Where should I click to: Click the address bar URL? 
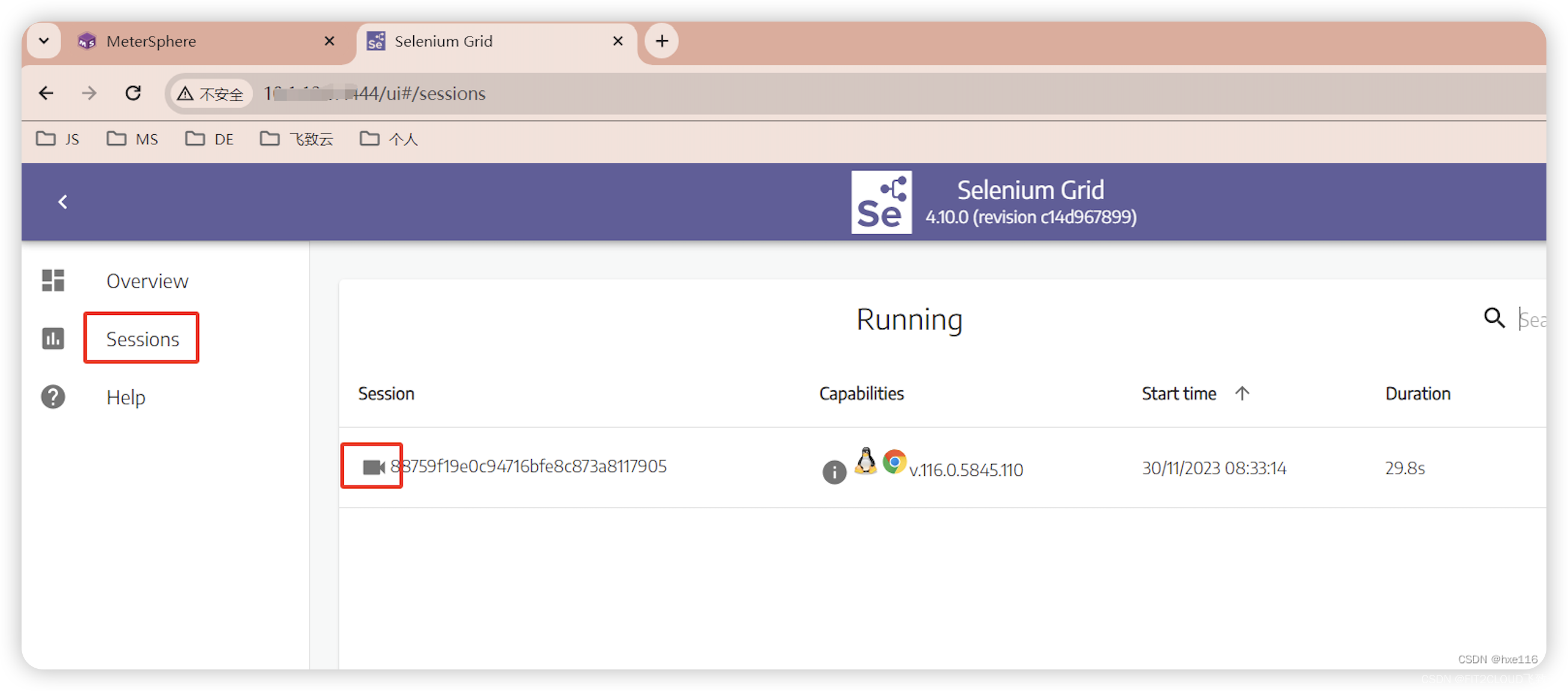point(374,94)
